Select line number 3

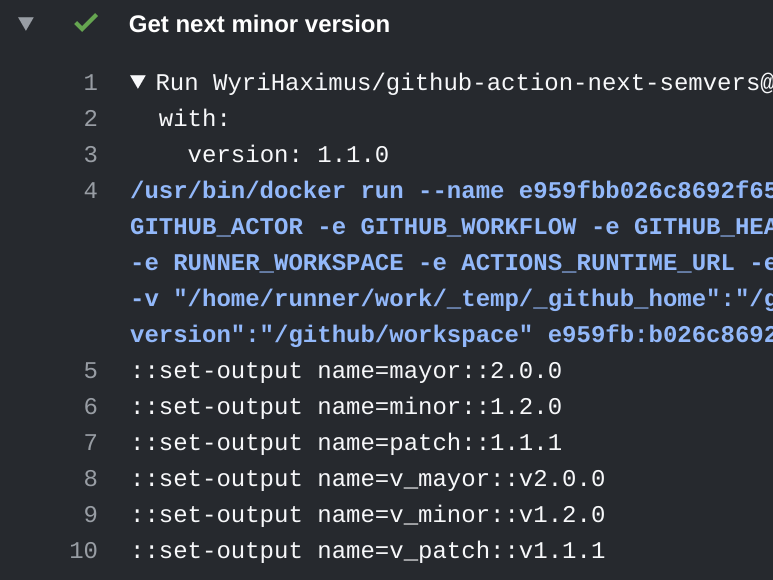pyautogui.click(x=91, y=155)
